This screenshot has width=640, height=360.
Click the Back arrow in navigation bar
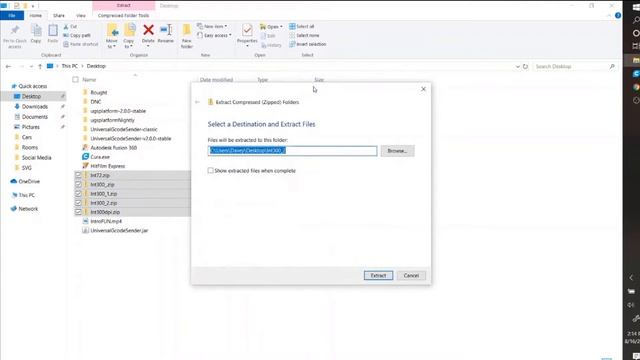tap(8, 66)
